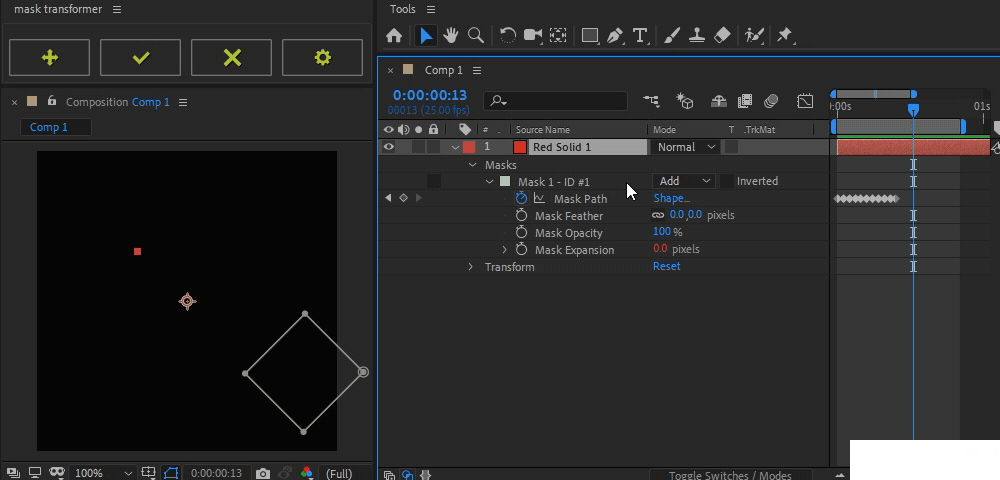Screen dimensions: 1000x480
Task: Select the Rectangle shape tool
Action: [590, 35]
